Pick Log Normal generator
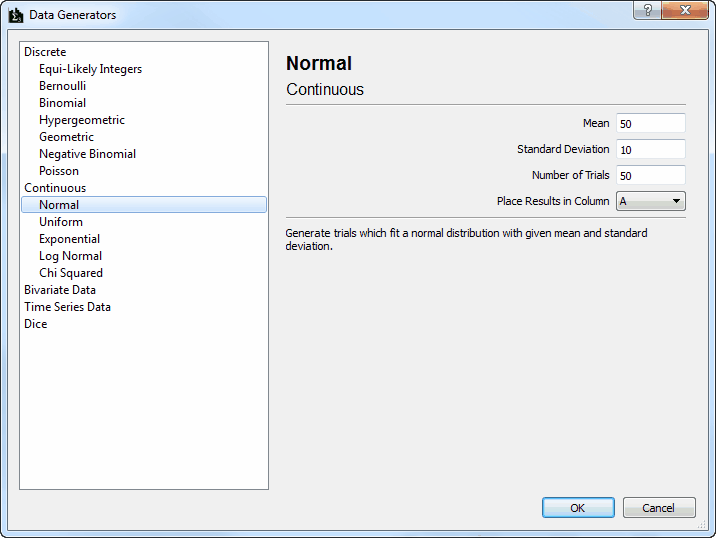Viewport: 716px width, 538px height. click(70, 256)
